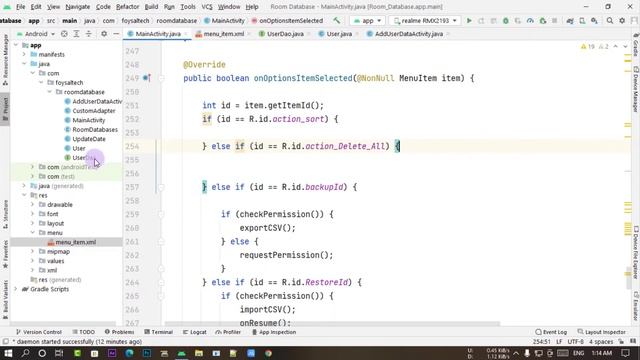Image resolution: width=640 pixels, height=360 pixels.
Task: Open project panel options gear
Action: click(x=104, y=34)
